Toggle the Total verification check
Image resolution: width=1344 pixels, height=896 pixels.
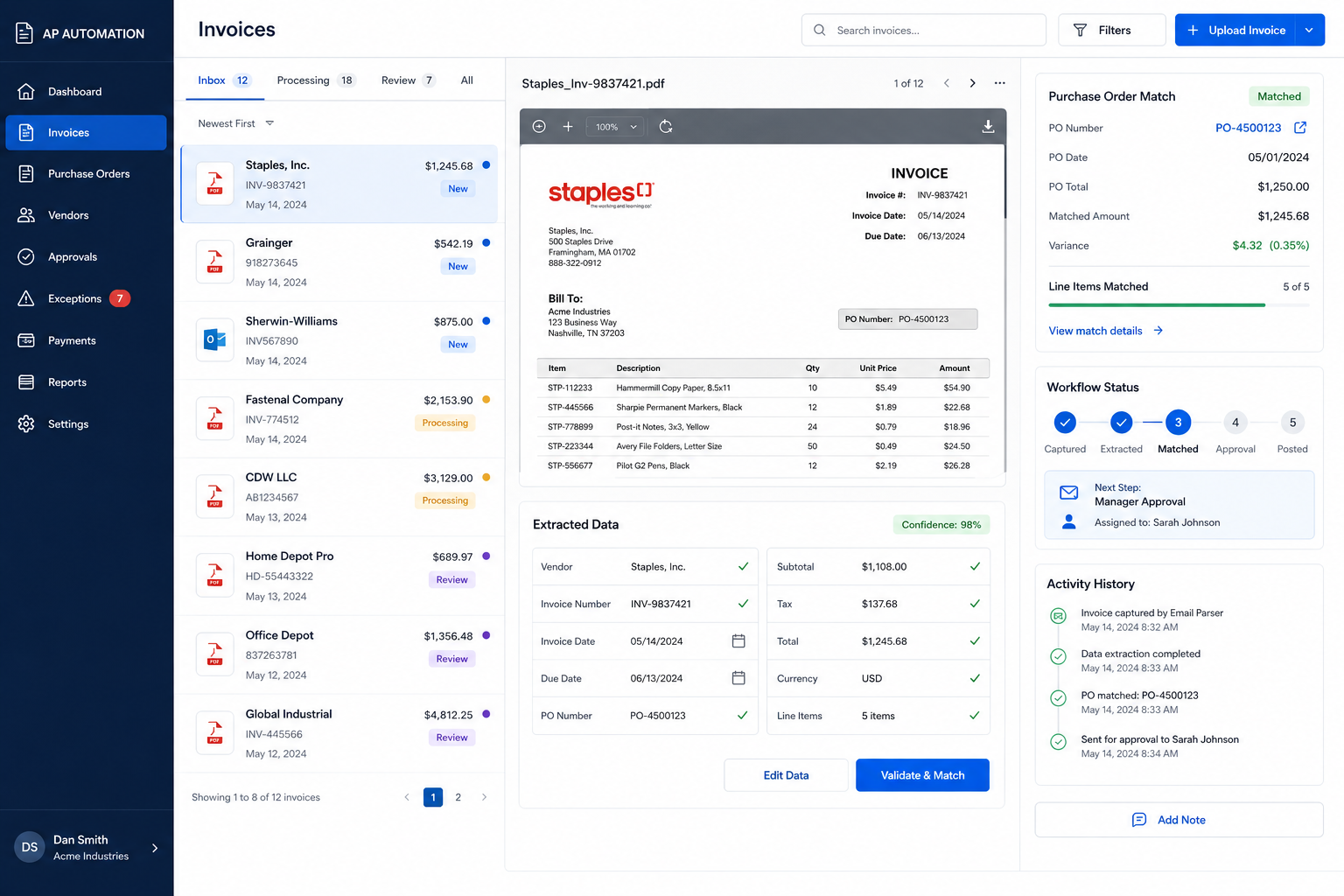click(x=975, y=641)
